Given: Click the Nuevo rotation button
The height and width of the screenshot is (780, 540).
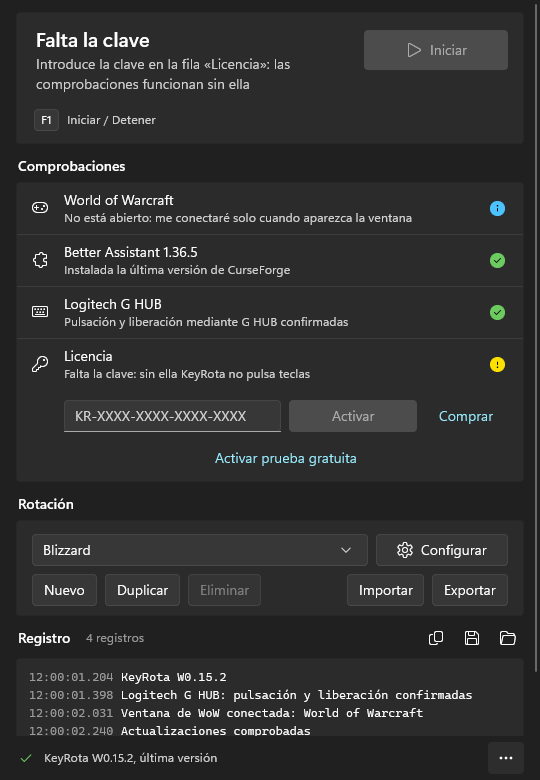Looking at the screenshot, I should [65, 590].
